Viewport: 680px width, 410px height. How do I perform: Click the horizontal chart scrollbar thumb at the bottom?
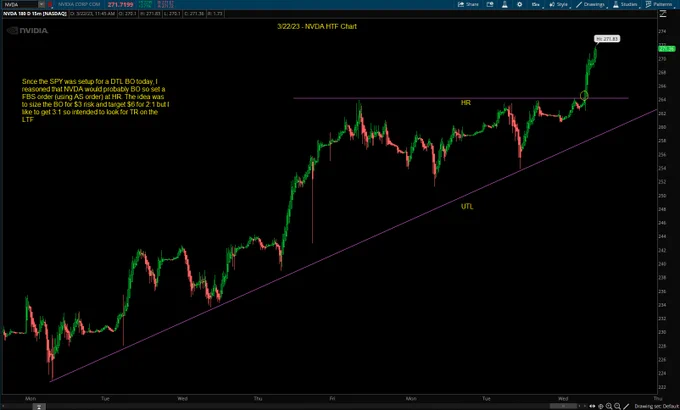563,406
